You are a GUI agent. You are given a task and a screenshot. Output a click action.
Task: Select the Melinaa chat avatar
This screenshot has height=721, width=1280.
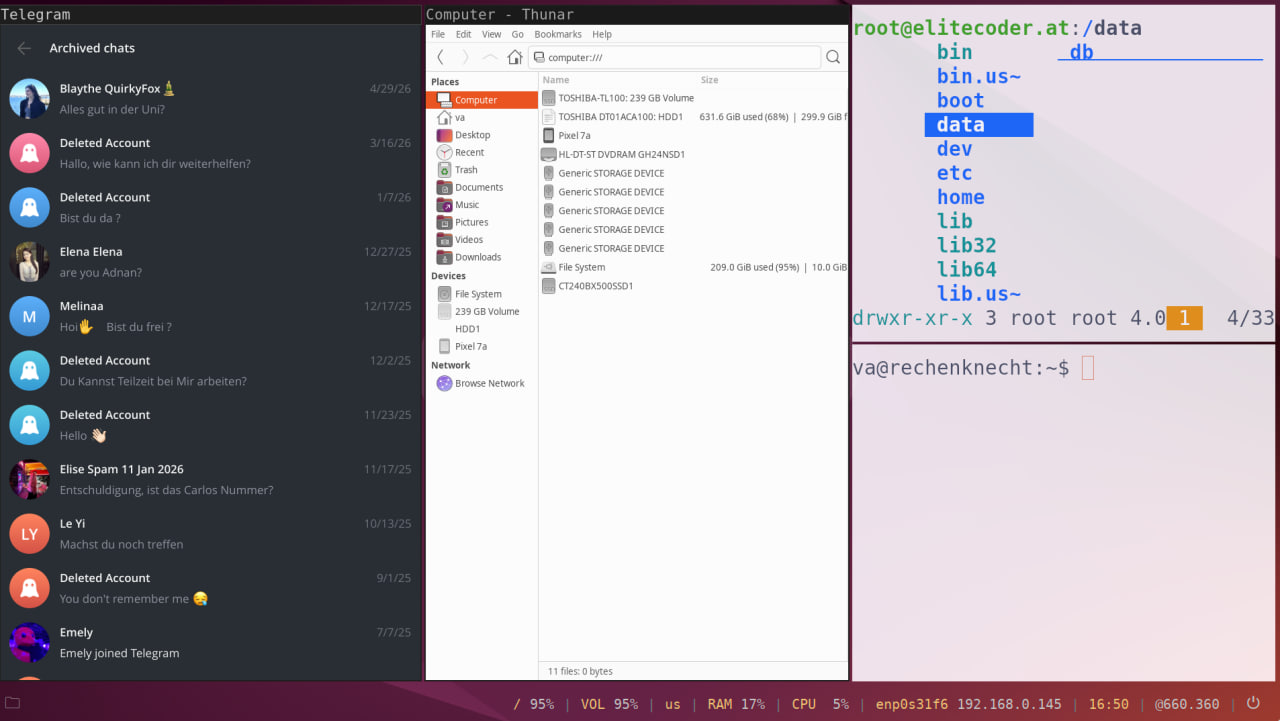[x=30, y=316]
